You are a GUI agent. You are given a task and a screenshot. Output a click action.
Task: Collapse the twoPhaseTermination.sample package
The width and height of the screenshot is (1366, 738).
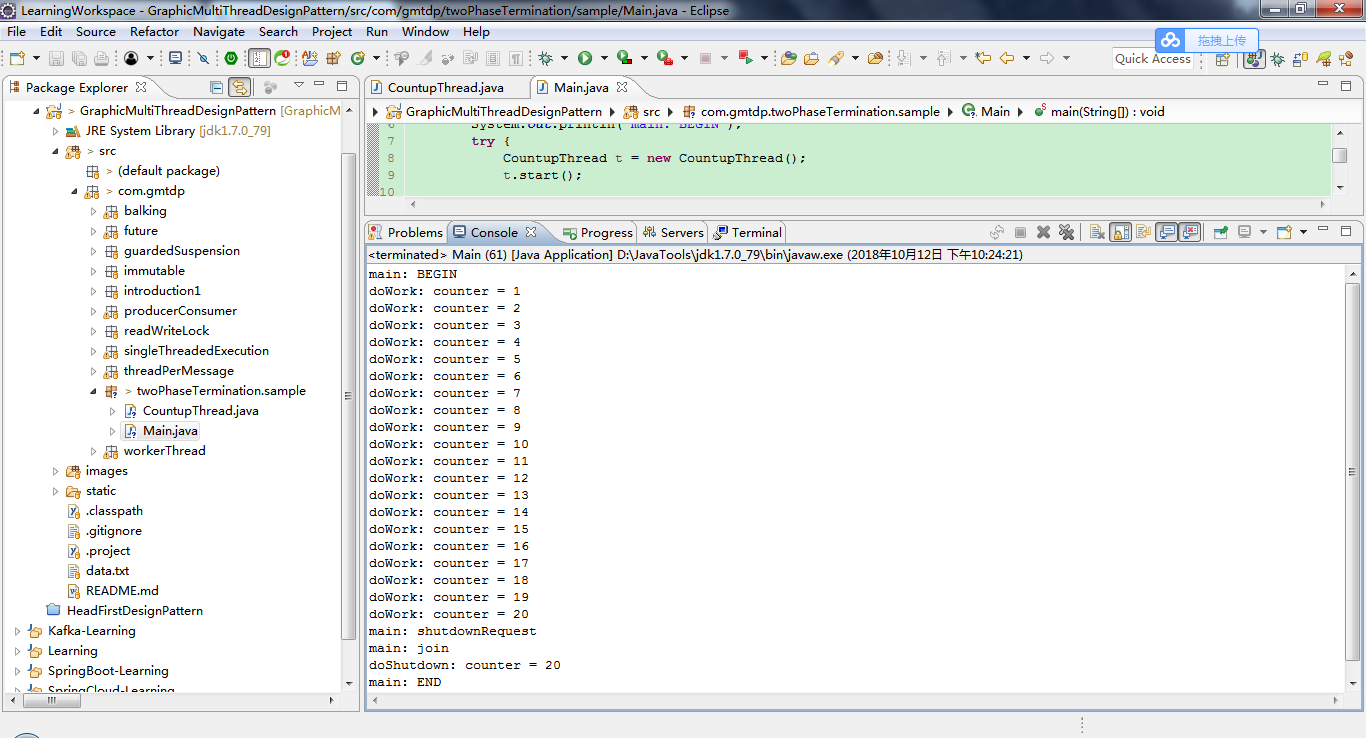pyautogui.click(x=94, y=391)
